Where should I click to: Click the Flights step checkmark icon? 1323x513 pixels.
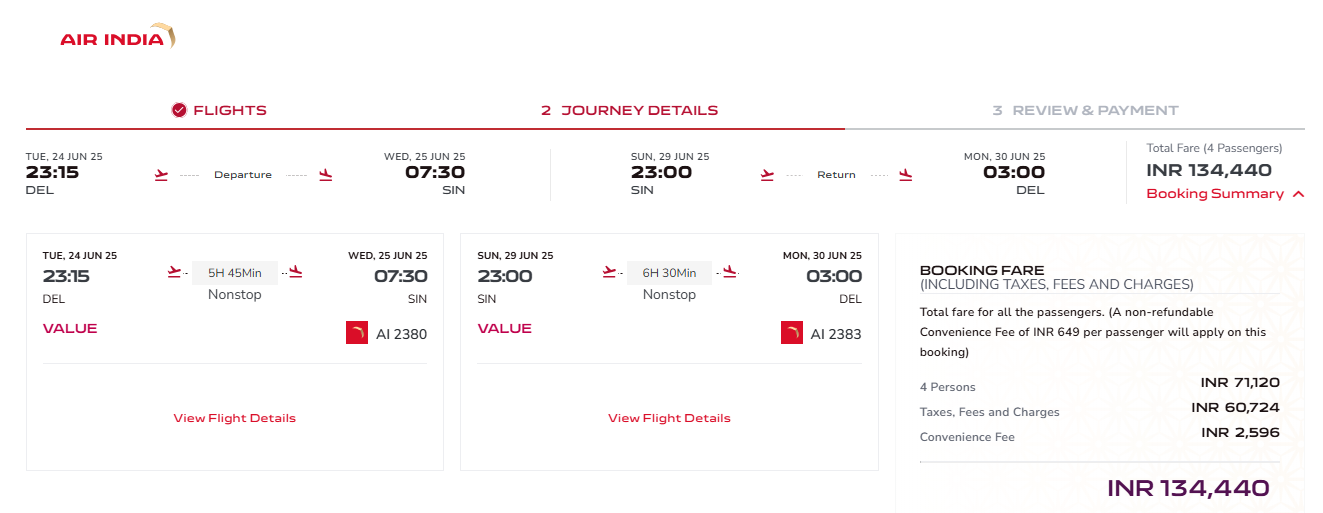179,110
